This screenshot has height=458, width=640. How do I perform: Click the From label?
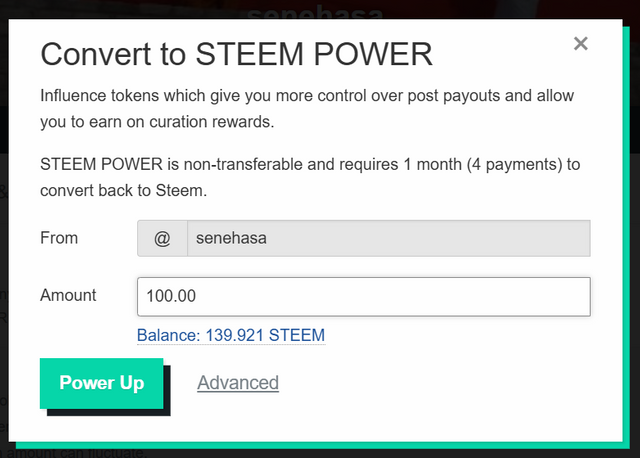[59, 238]
